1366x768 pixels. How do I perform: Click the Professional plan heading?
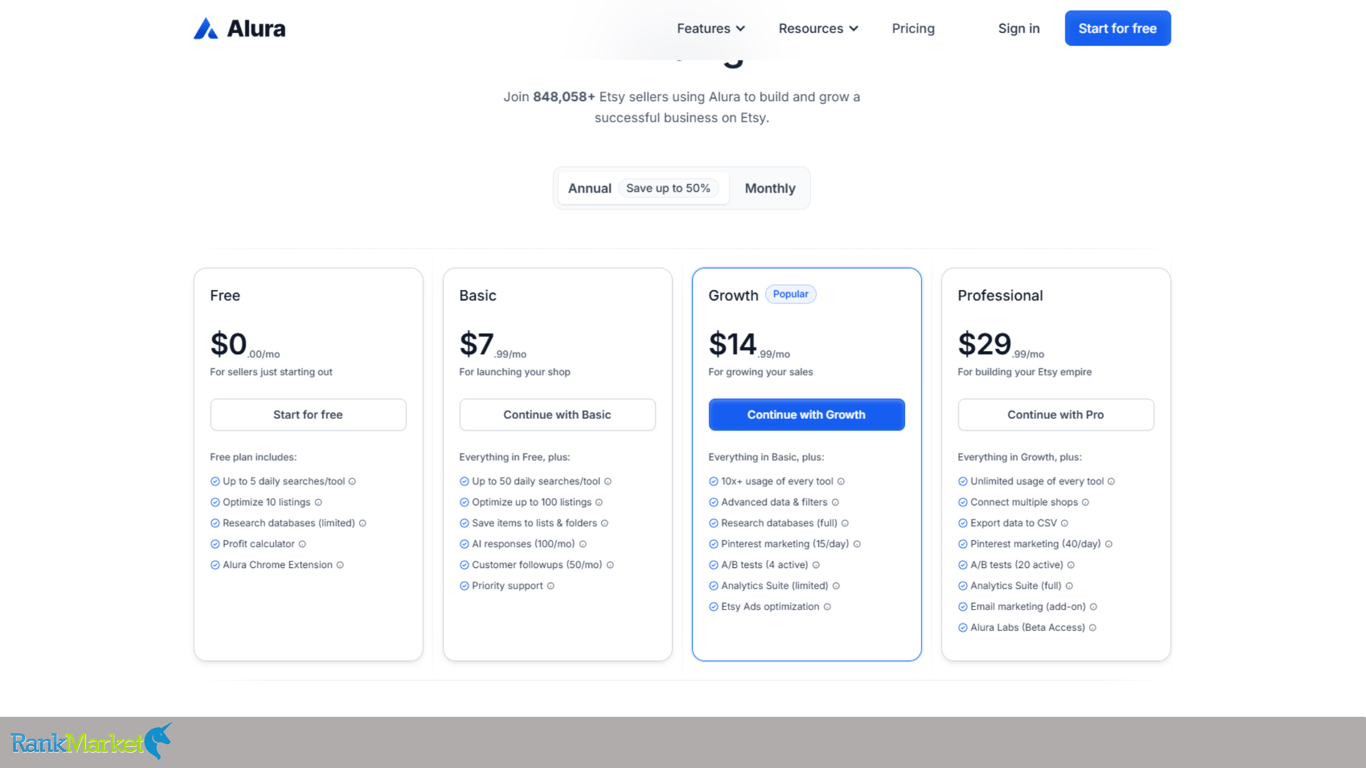pos(1000,295)
